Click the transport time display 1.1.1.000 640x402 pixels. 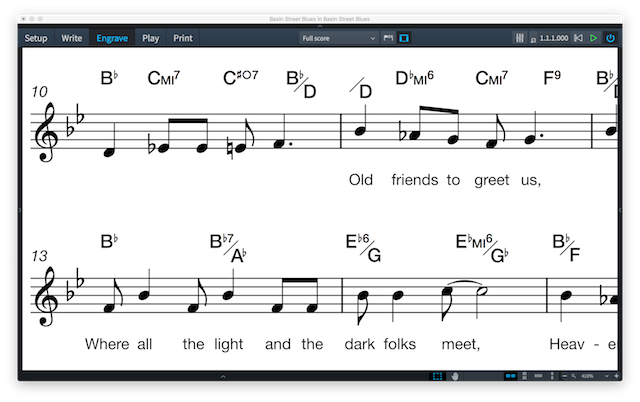pos(553,38)
